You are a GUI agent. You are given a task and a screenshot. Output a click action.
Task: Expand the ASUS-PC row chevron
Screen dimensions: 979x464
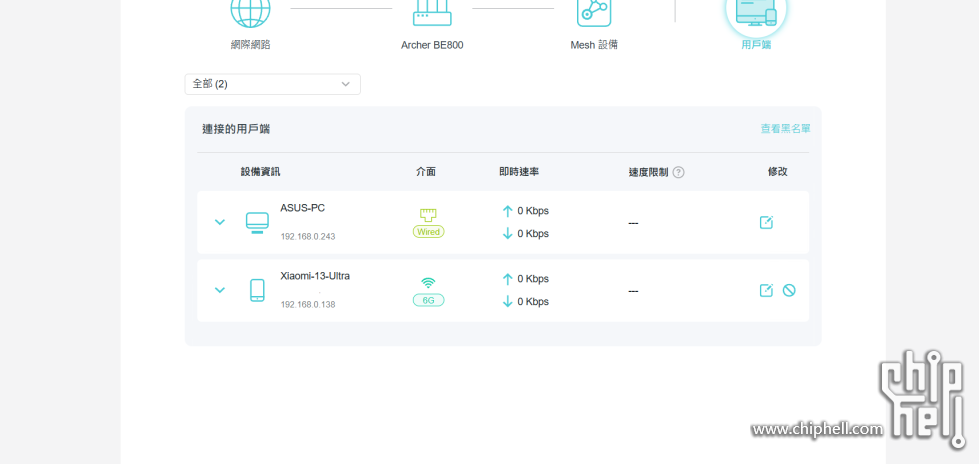(220, 222)
